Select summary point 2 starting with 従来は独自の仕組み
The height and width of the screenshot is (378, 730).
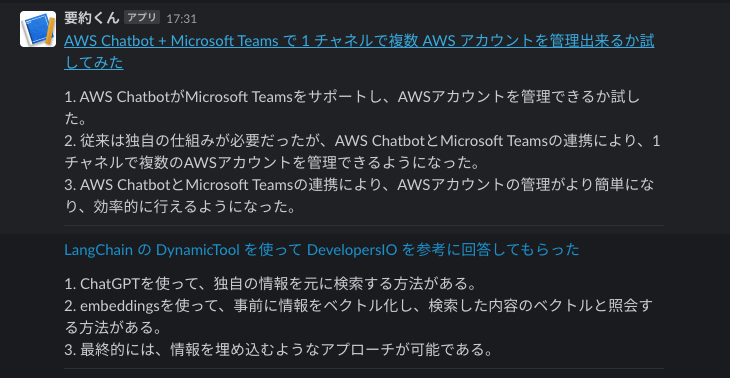pos(362,151)
